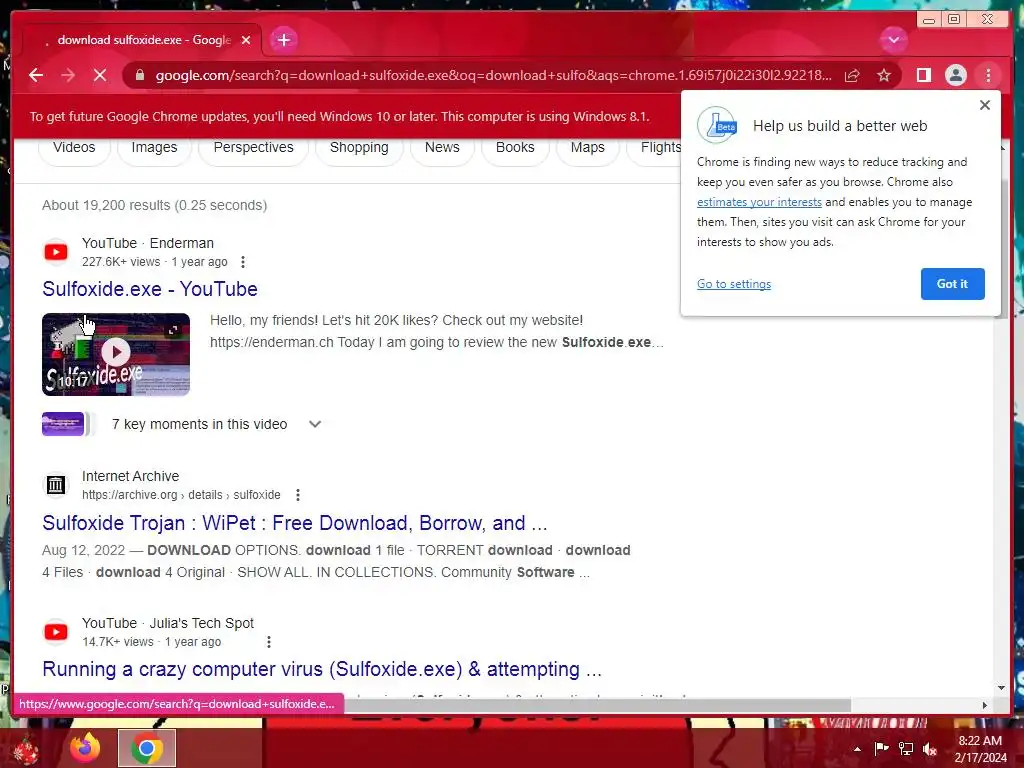This screenshot has height=768, width=1024.
Task: Click the scroll right arrow
Action: (x=985, y=705)
